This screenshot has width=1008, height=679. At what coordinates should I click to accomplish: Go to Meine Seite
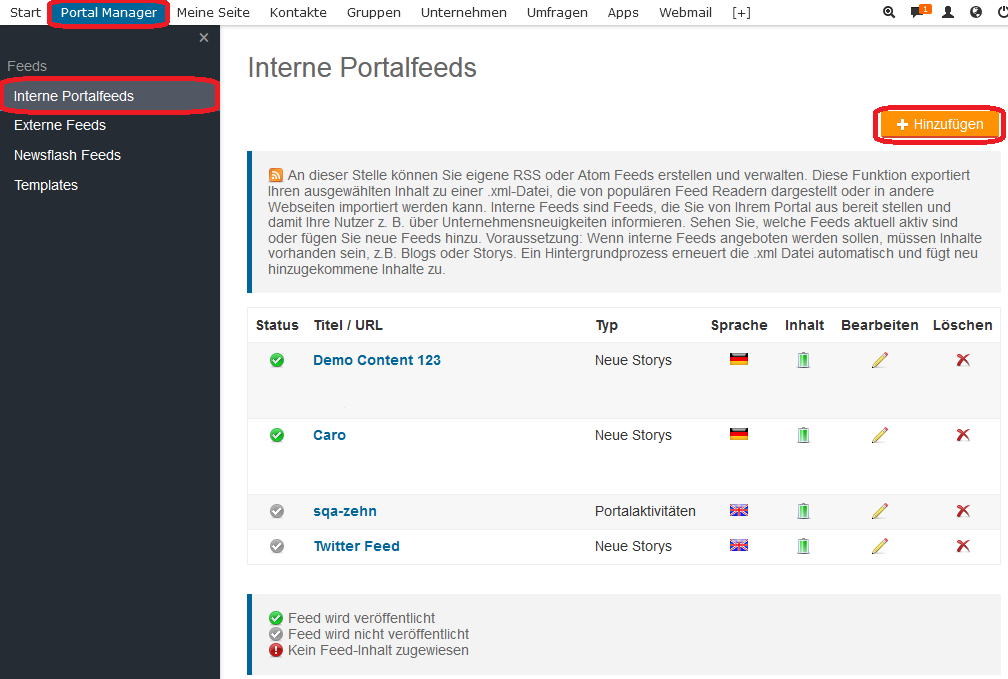click(213, 12)
